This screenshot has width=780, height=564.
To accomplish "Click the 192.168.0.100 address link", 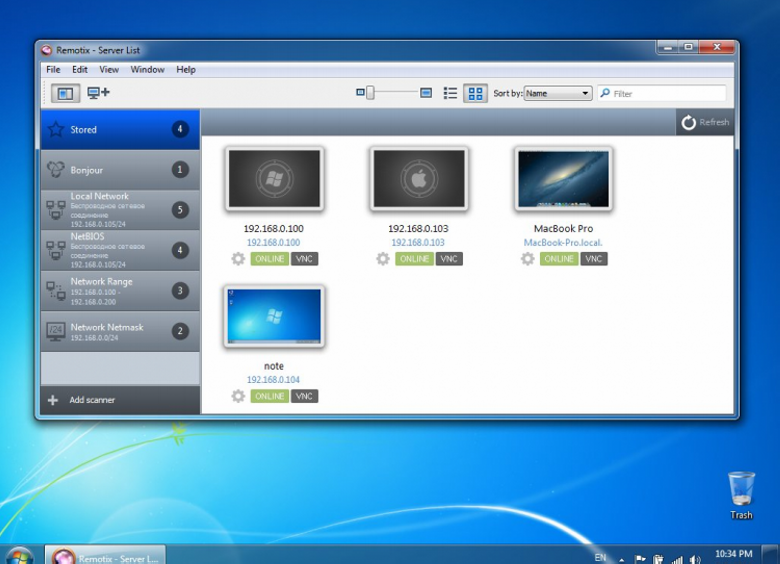I will click(x=274, y=243).
